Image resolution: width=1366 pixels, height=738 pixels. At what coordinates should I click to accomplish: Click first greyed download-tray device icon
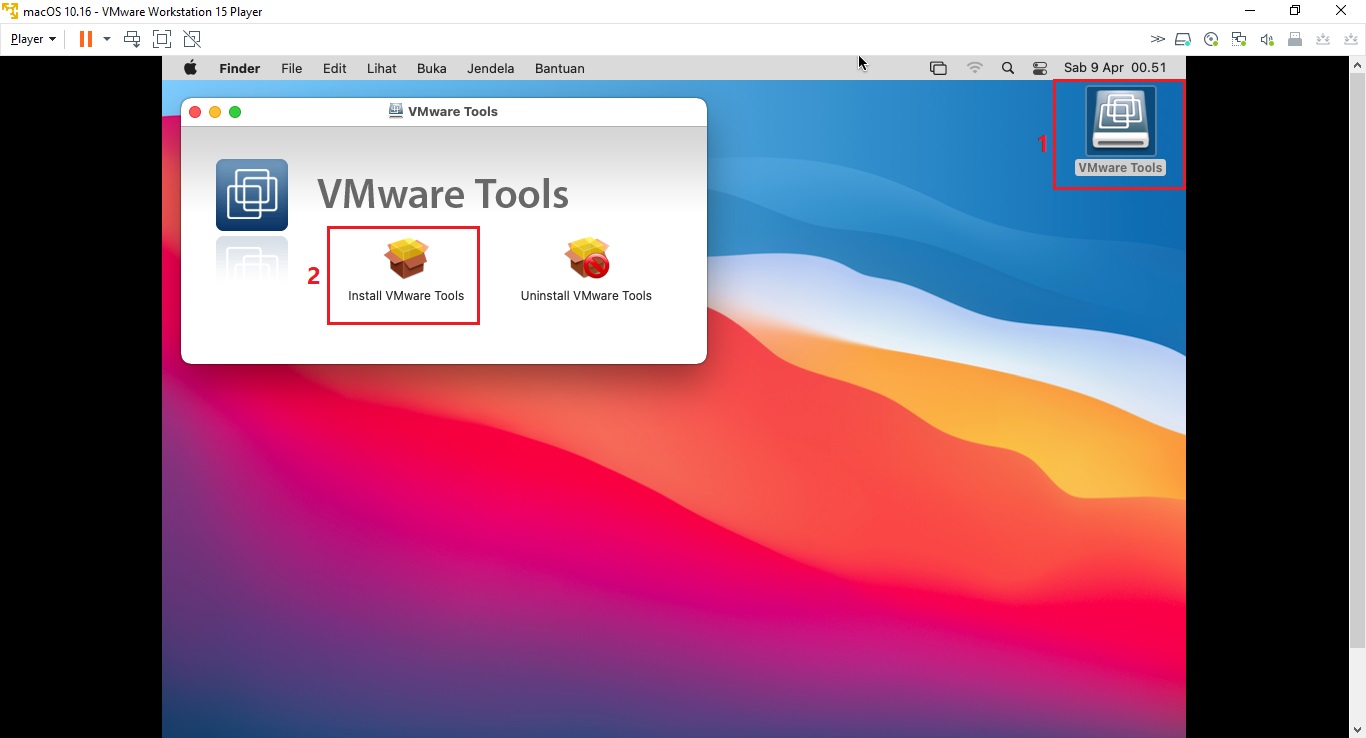[x=1323, y=39]
